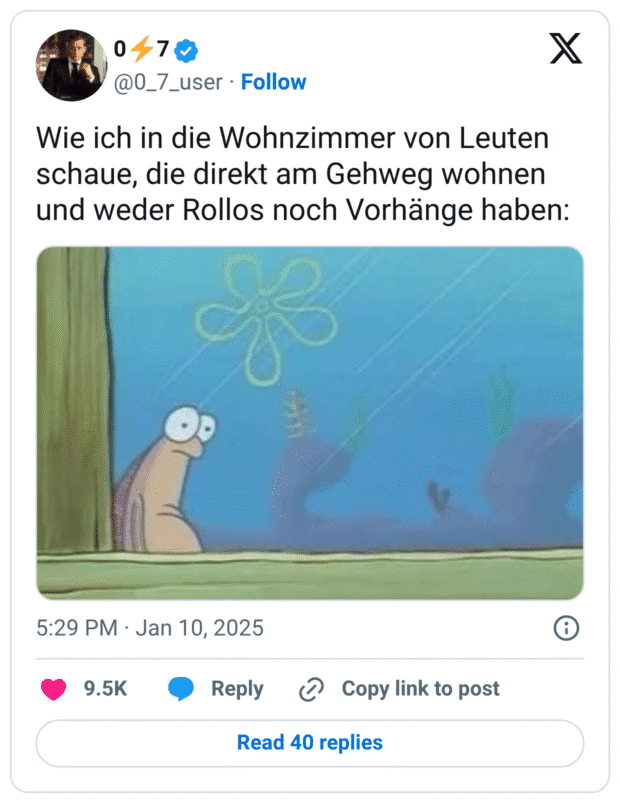
Task: Click the X logo in the corner
Action: [566, 48]
